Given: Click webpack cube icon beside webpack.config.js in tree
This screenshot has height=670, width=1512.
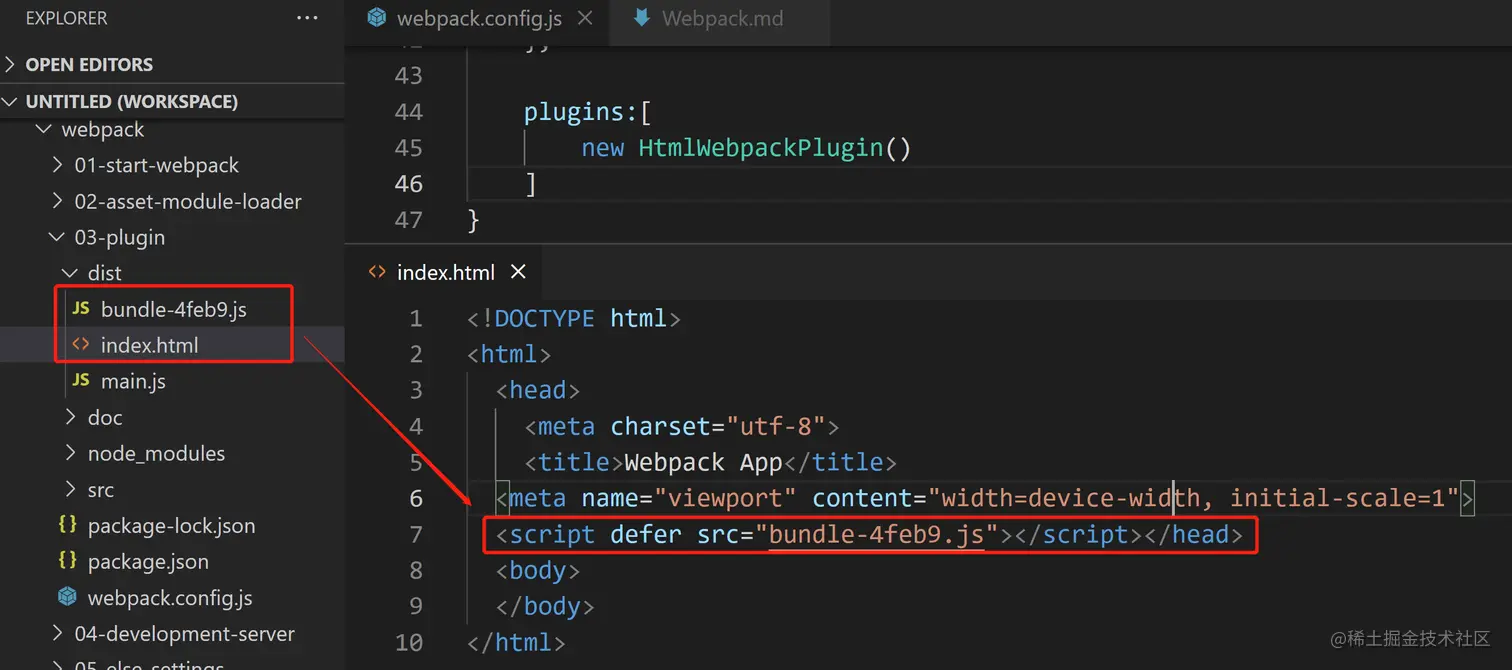Looking at the screenshot, I should pyautogui.click(x=68, y=597).
